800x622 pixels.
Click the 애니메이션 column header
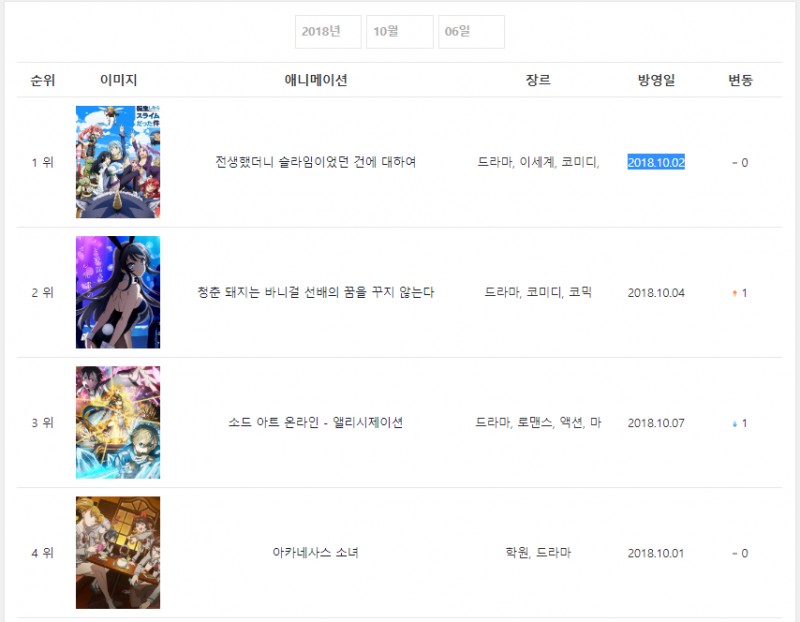[x=315, y=80]
